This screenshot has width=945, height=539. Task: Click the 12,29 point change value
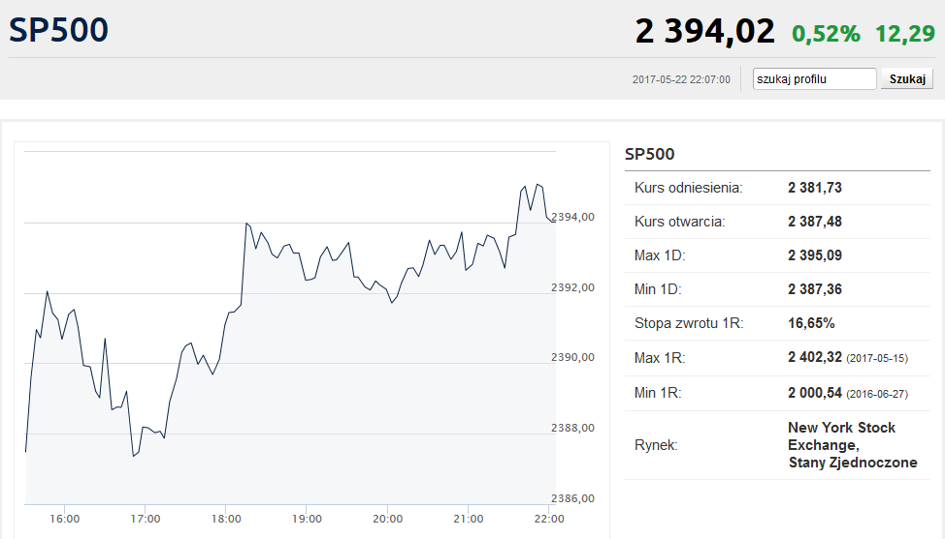click(905, 34)
